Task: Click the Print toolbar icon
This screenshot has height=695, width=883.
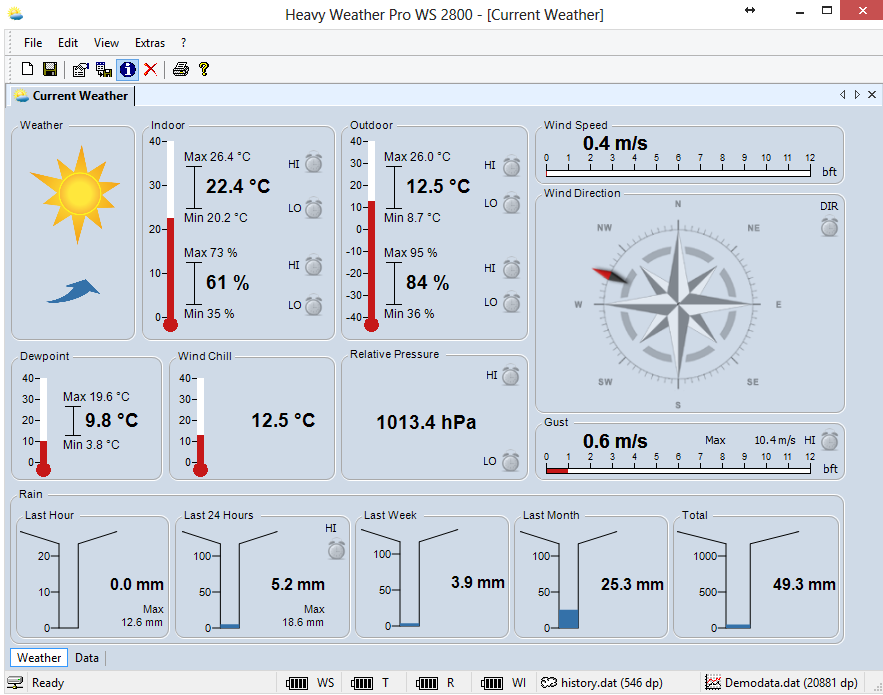Action: [181, 69]
